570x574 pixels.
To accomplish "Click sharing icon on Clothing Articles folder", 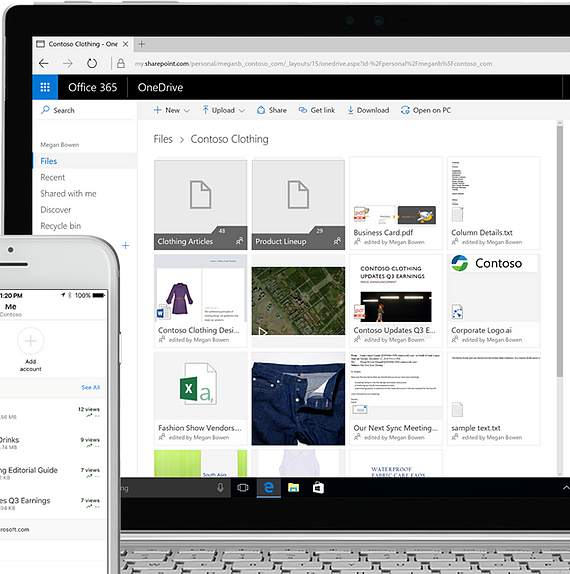I will click(239, 241).
